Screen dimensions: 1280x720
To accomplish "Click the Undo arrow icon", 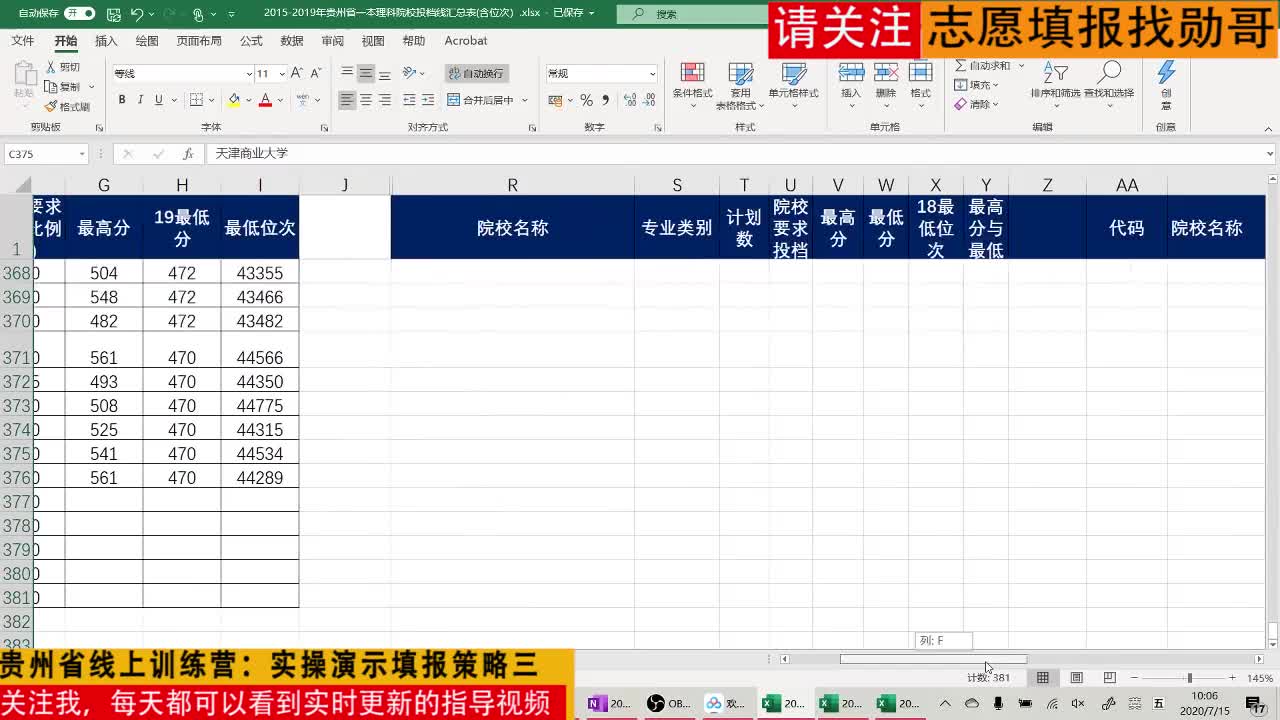I will (137, 14).
